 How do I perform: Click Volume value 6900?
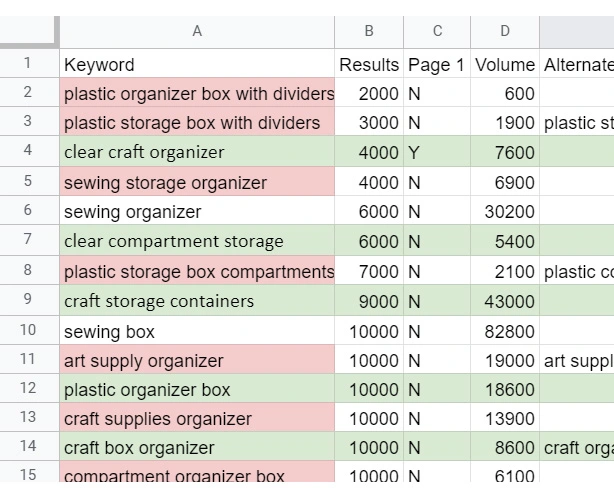(505, 181)
